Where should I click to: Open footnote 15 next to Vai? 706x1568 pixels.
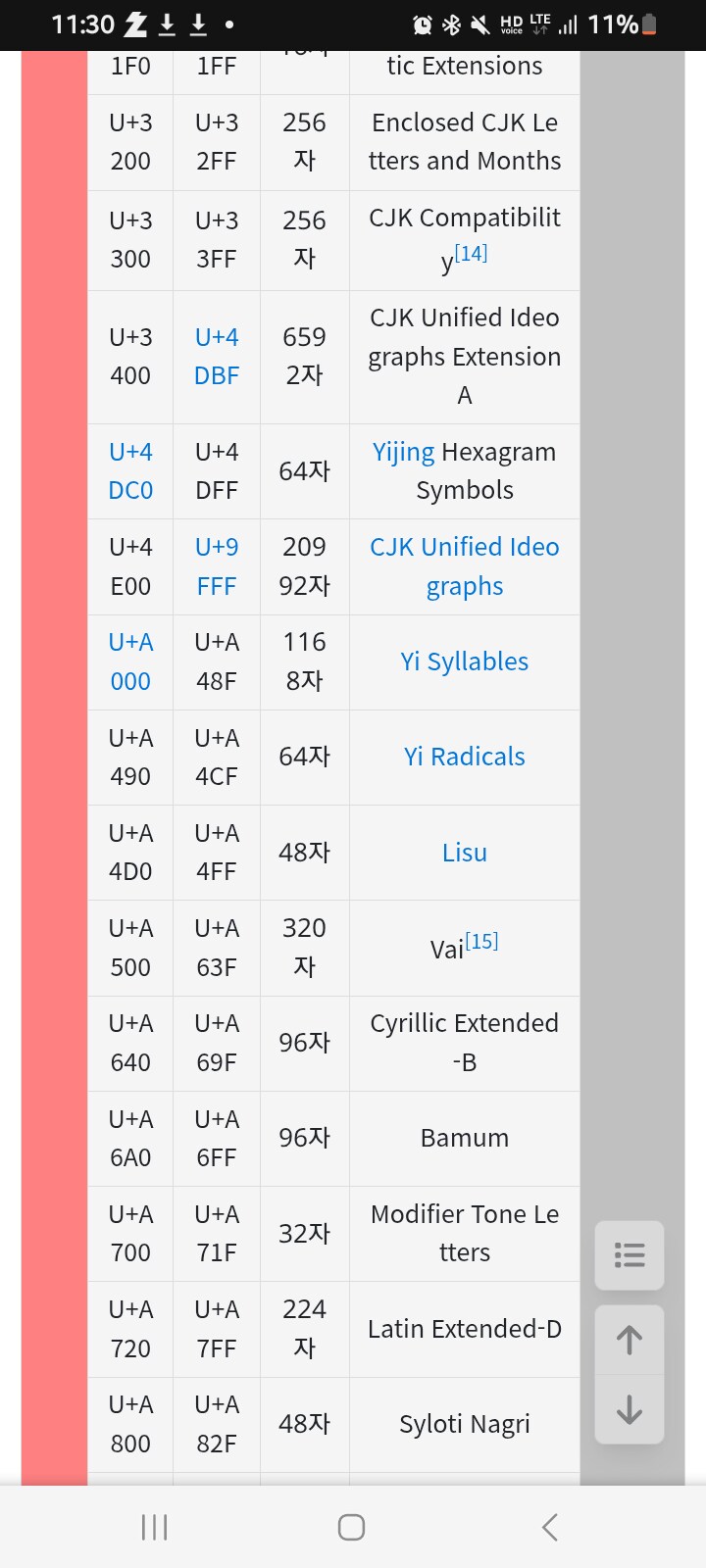481,942
